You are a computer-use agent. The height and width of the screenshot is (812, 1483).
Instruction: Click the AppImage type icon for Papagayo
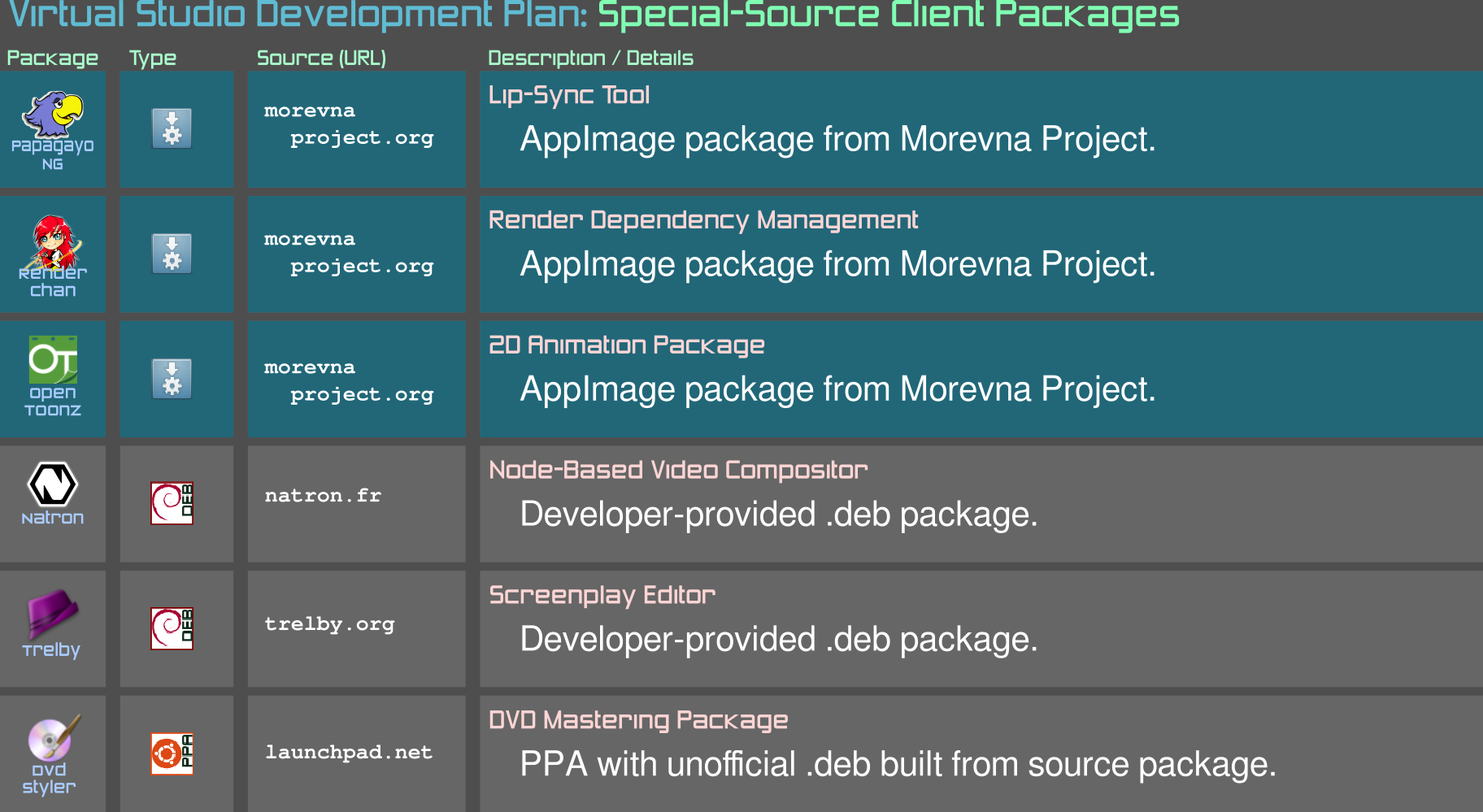tap(172, 128)
